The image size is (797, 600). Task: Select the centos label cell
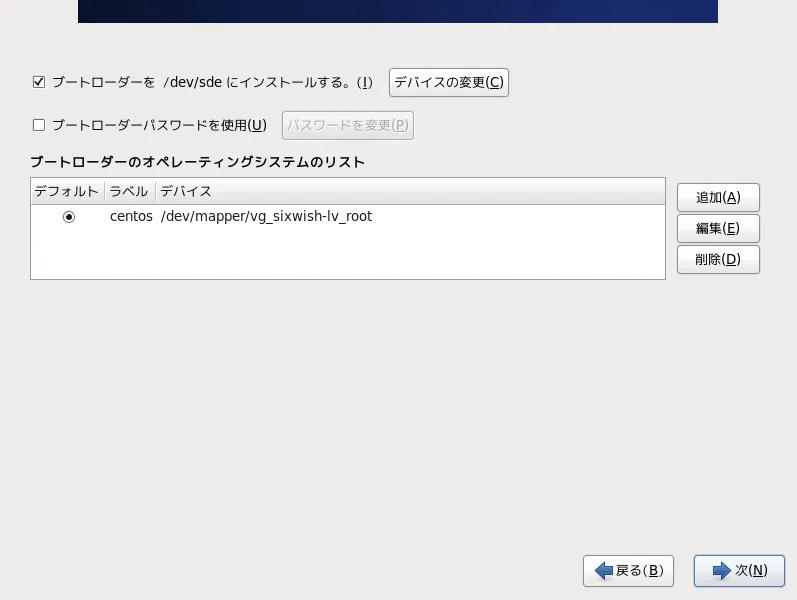131,217
